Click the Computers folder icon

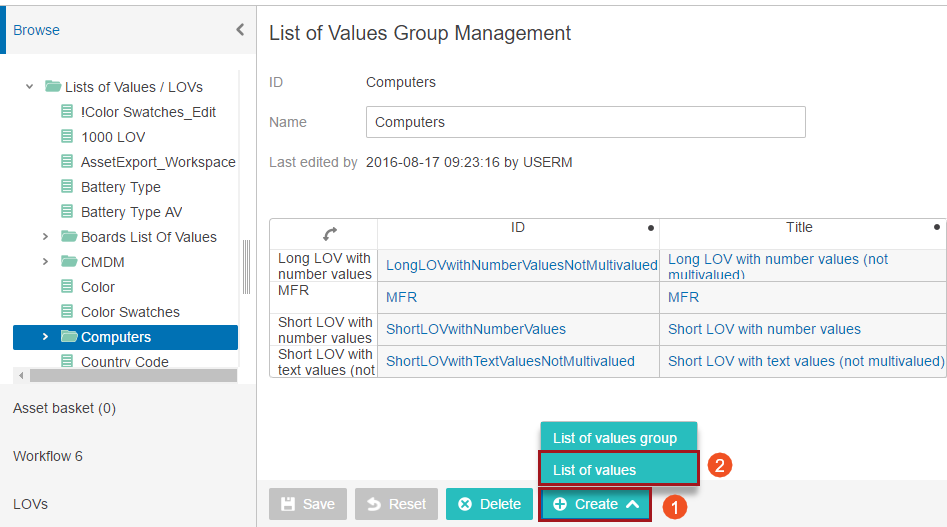pos(69,336)
